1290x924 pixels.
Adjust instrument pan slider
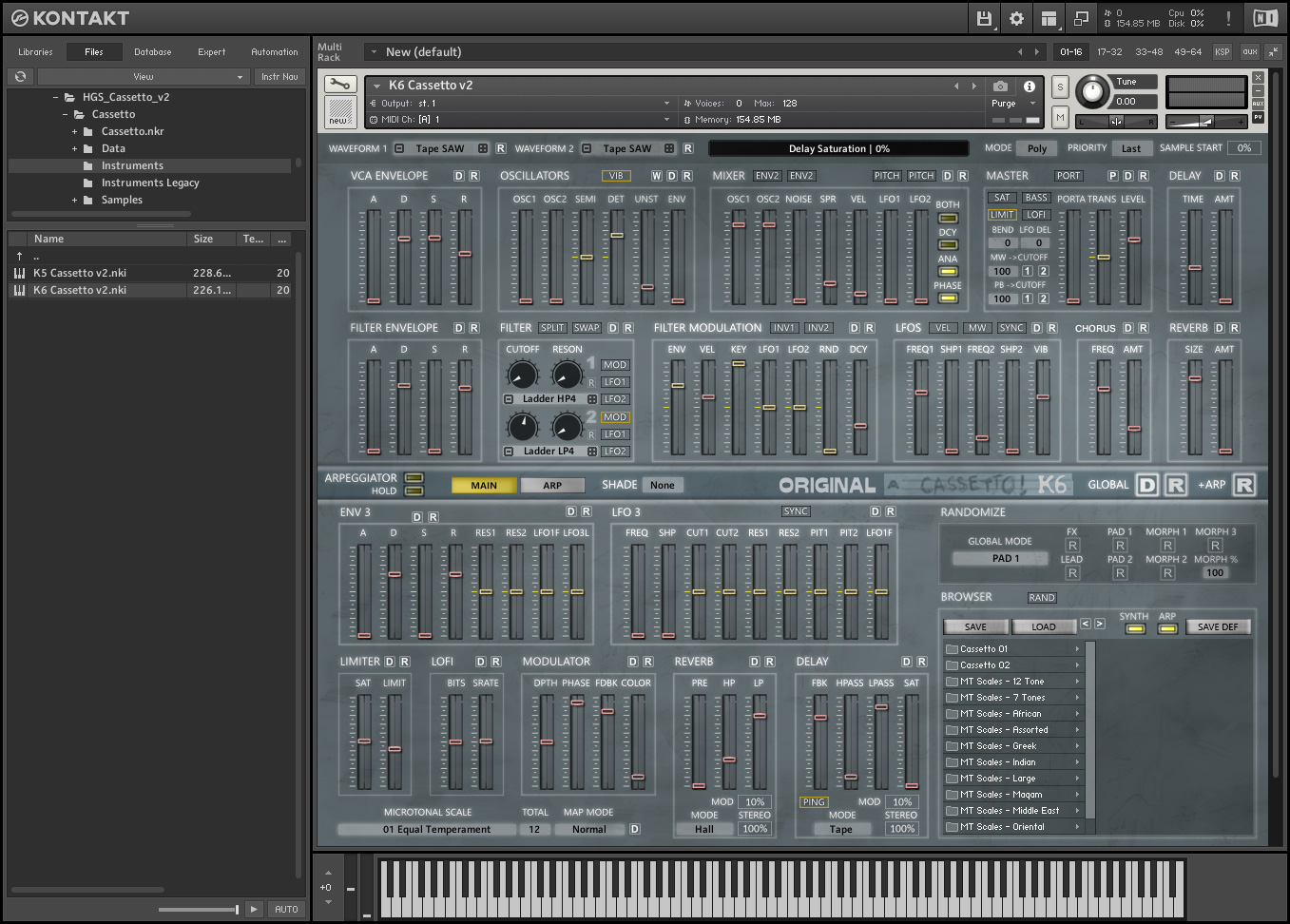point(1116,121)
